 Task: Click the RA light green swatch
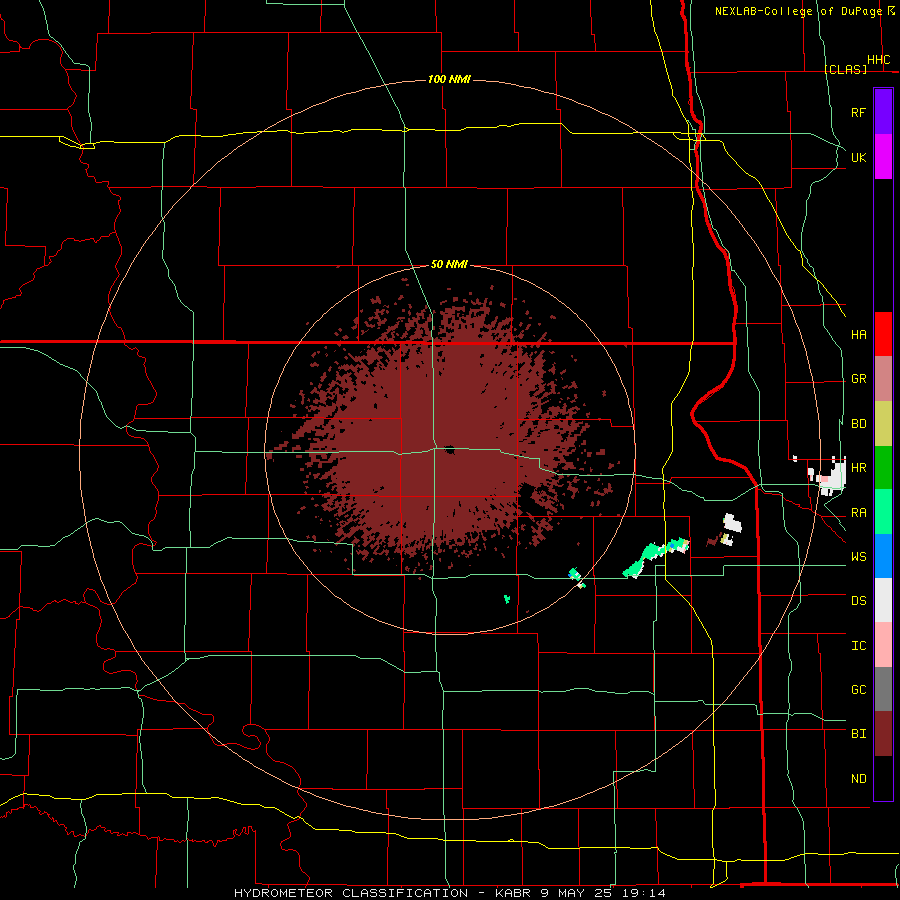point(883,512)
